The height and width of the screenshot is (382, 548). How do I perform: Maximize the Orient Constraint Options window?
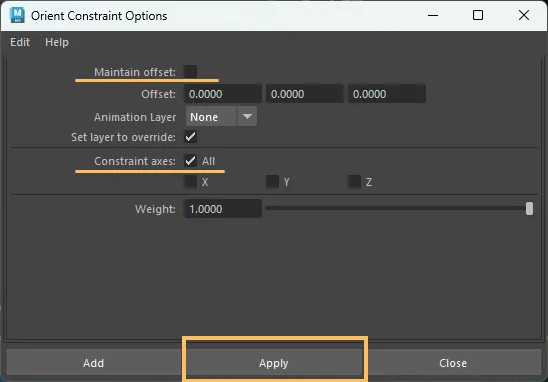point(478,15)
